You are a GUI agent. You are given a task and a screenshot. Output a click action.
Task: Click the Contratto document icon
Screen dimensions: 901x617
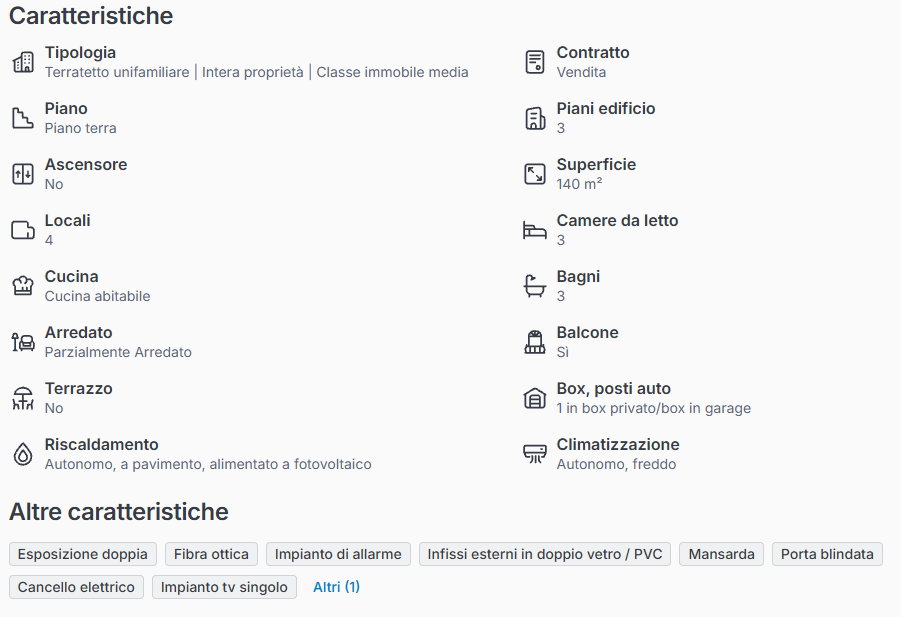[x=535, y=62]
